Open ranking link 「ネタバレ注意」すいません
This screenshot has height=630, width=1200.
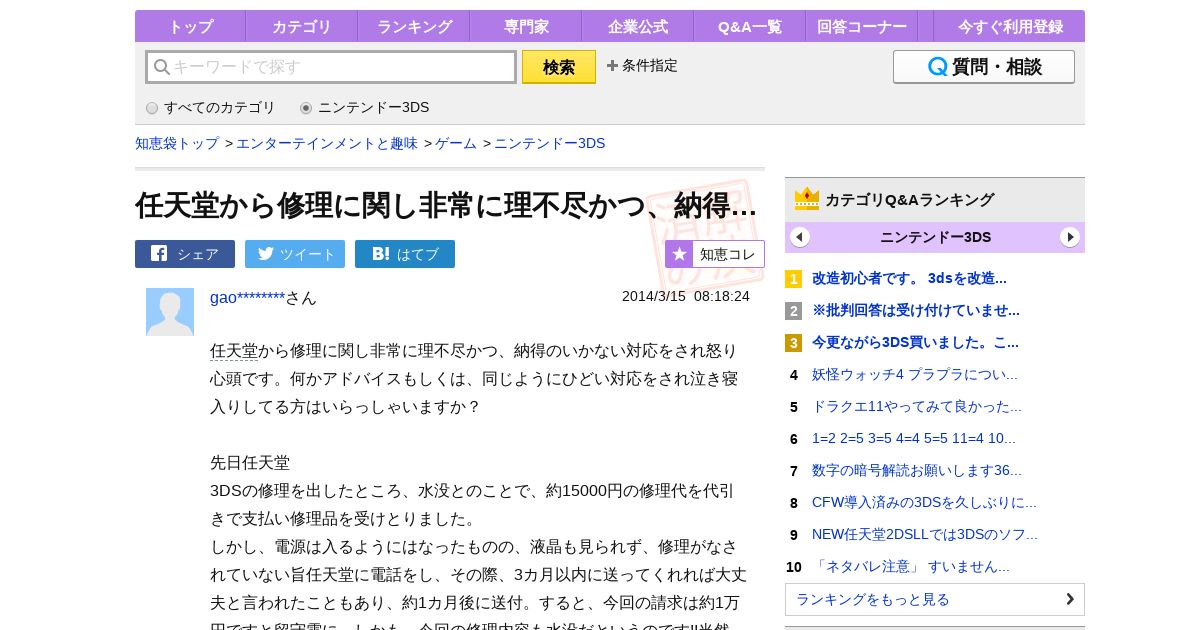pyautogui.click(x=911, y=567)
